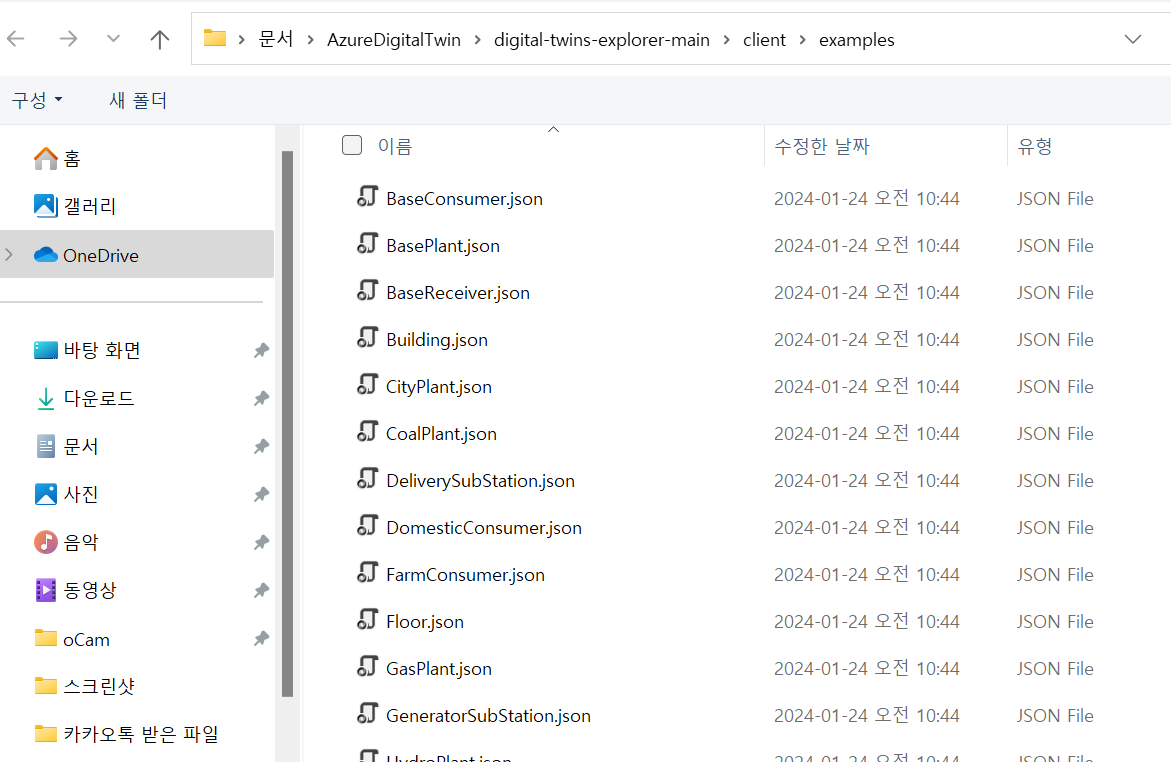Navigate to 문서 breadcrumb
1171x762 pixels.
[276, 39]
